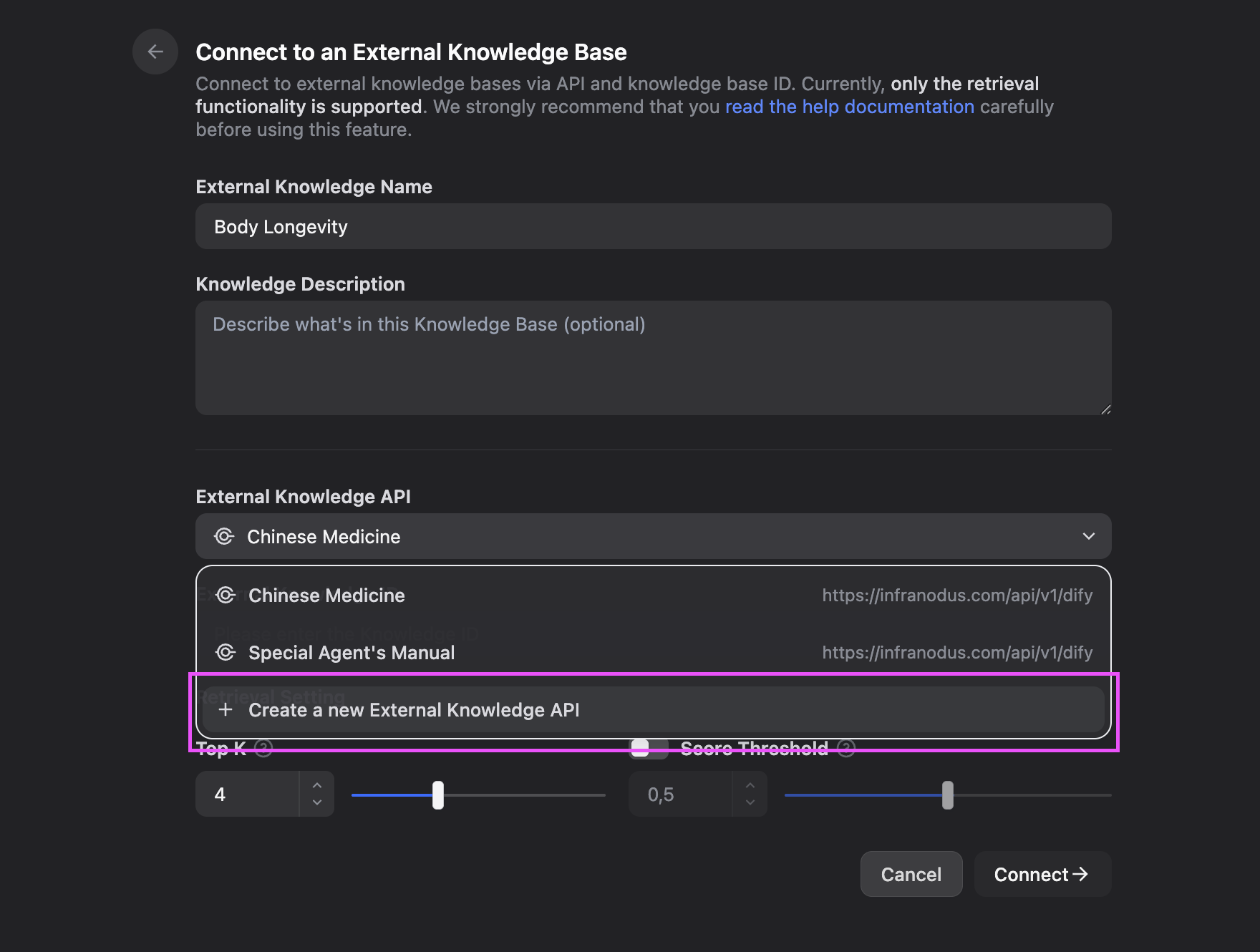Image resolution: width=1260 pixels, height=952 pixels.
Task: Click the arrow icon on Connect button
Action: point(1080,874)
